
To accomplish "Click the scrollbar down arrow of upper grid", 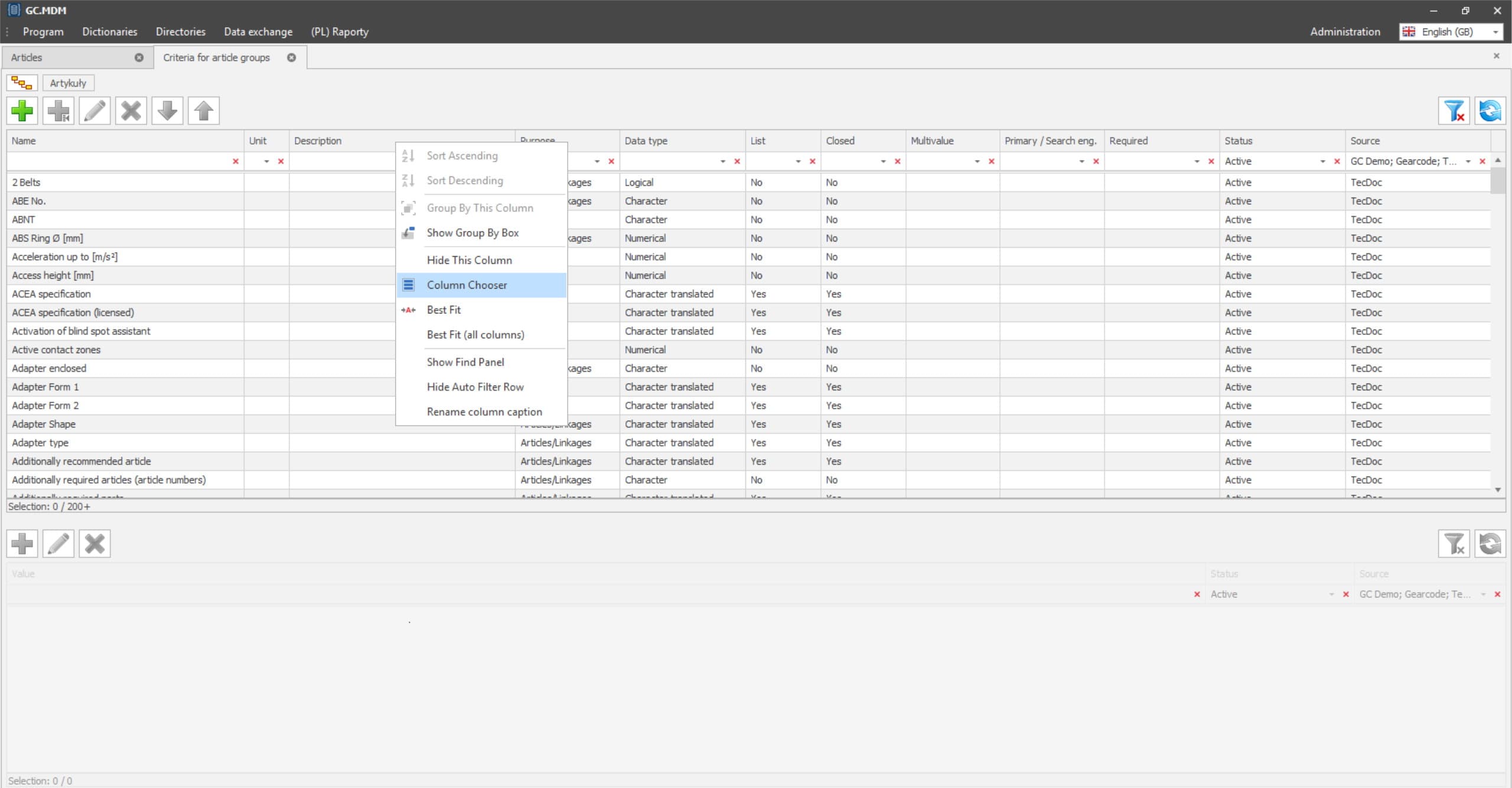I will [1498, 490].
